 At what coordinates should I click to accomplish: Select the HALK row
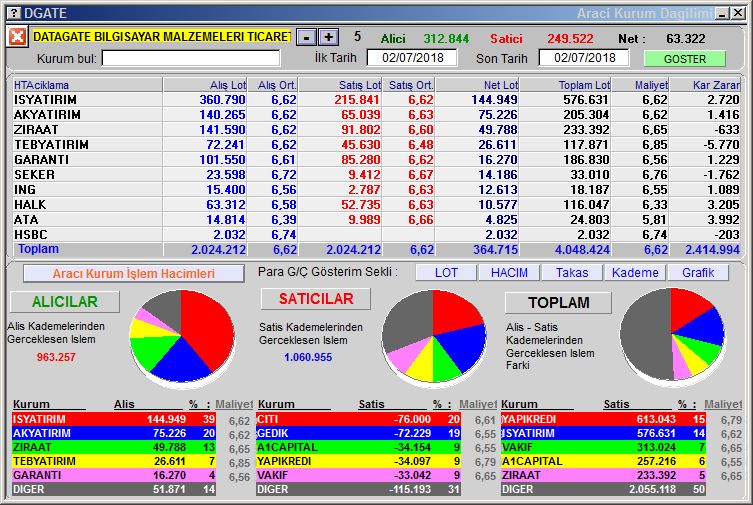coord(376,204)
